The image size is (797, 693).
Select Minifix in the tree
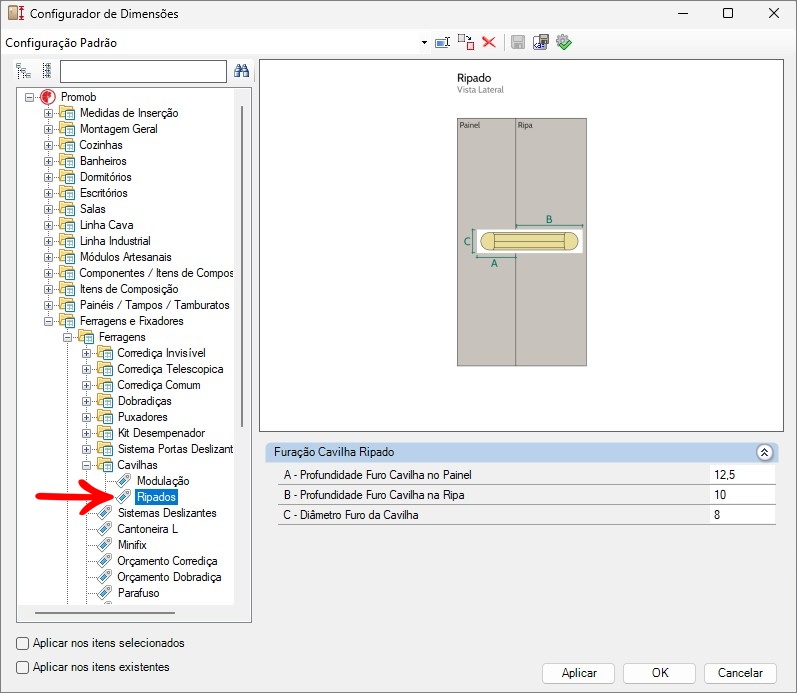(132, 545)
